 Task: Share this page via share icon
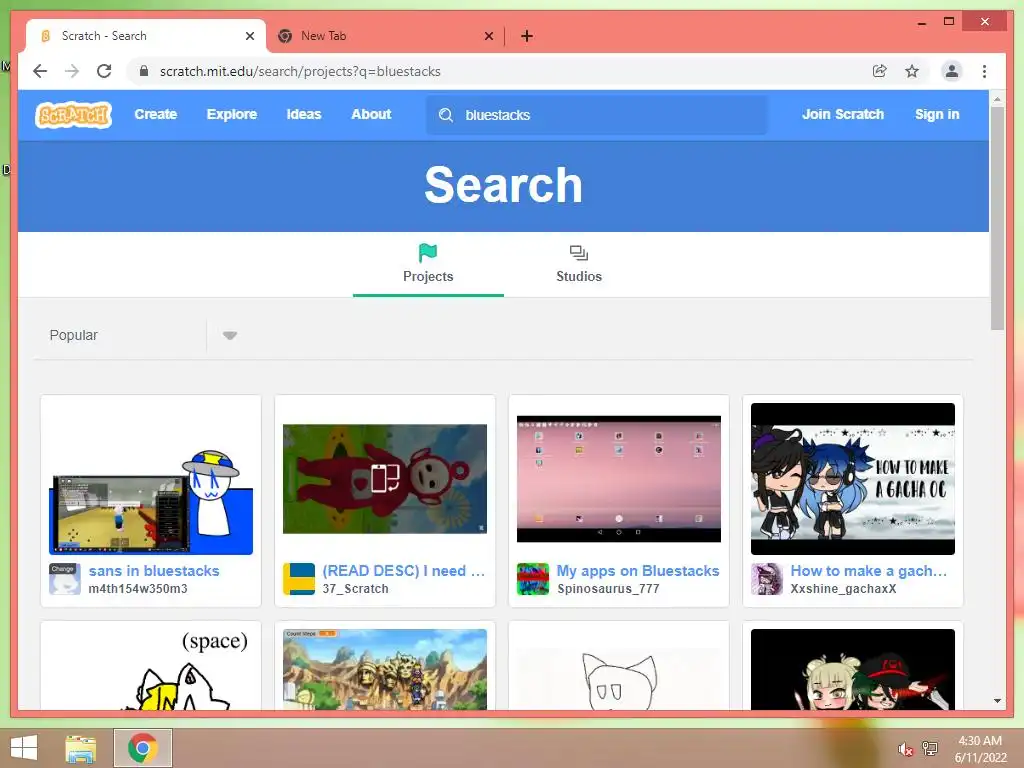pos(880,71)
